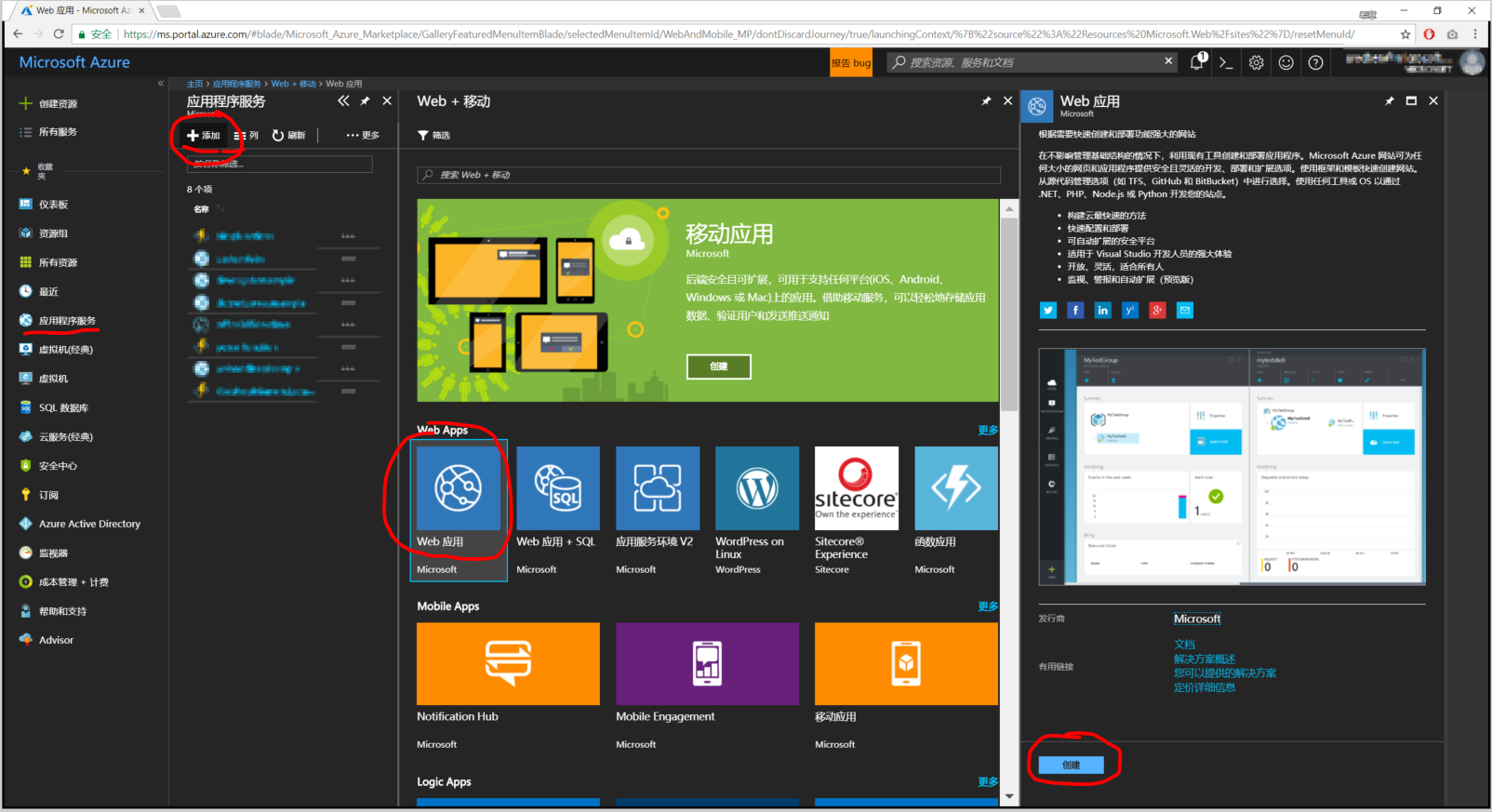Screen dimensions: 1492x812
Task: Select the Notification Hub tile
Action: tap(508, 686)
